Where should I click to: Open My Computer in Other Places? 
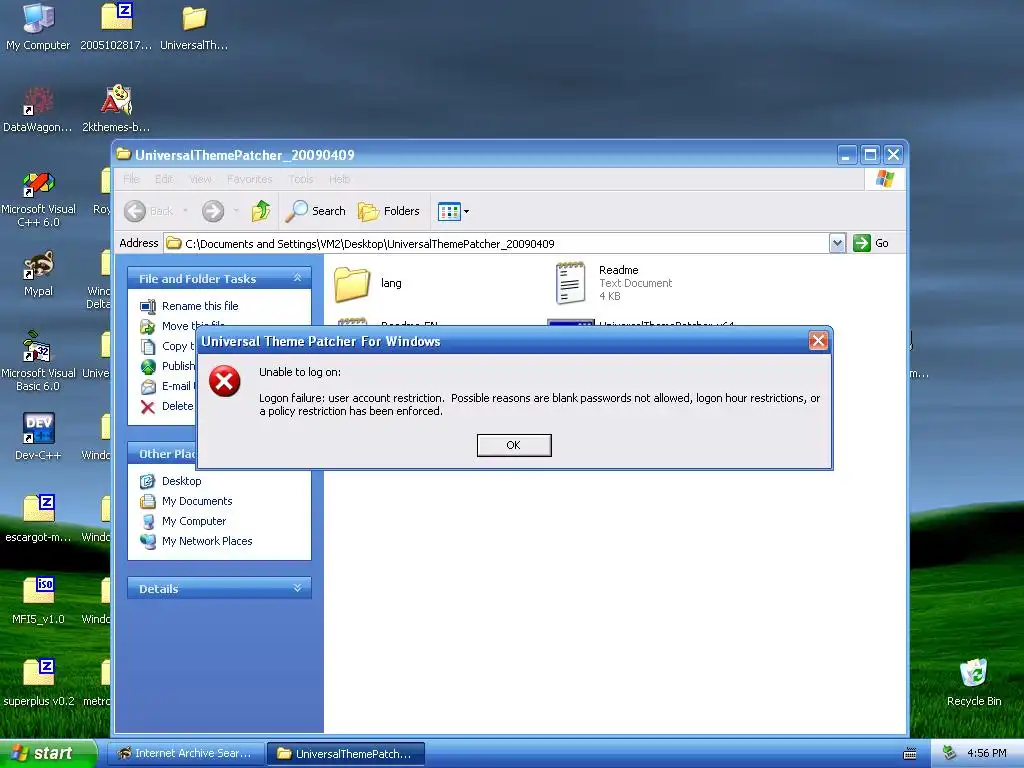(194, 521)
